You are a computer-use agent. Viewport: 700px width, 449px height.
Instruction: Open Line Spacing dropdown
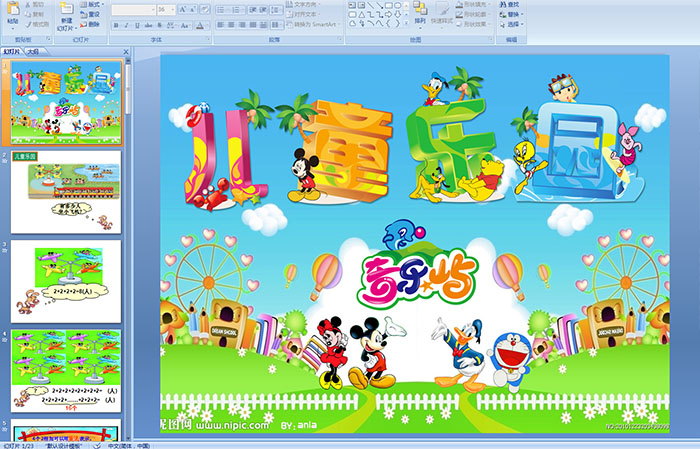[277, 10]
